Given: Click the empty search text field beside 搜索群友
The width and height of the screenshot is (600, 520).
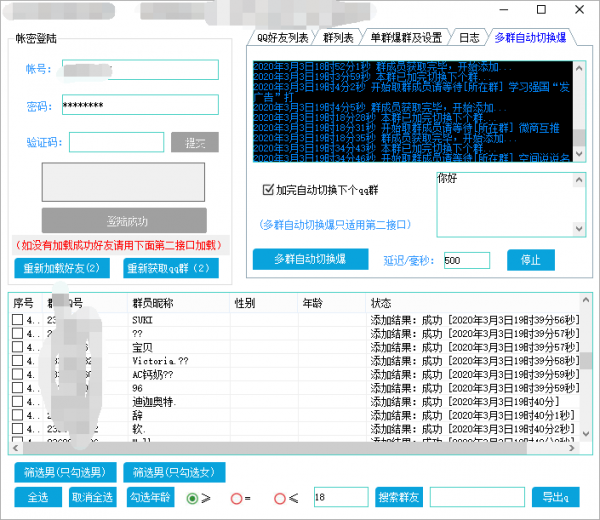Looking at the screenshot, I should click(477, 497).
